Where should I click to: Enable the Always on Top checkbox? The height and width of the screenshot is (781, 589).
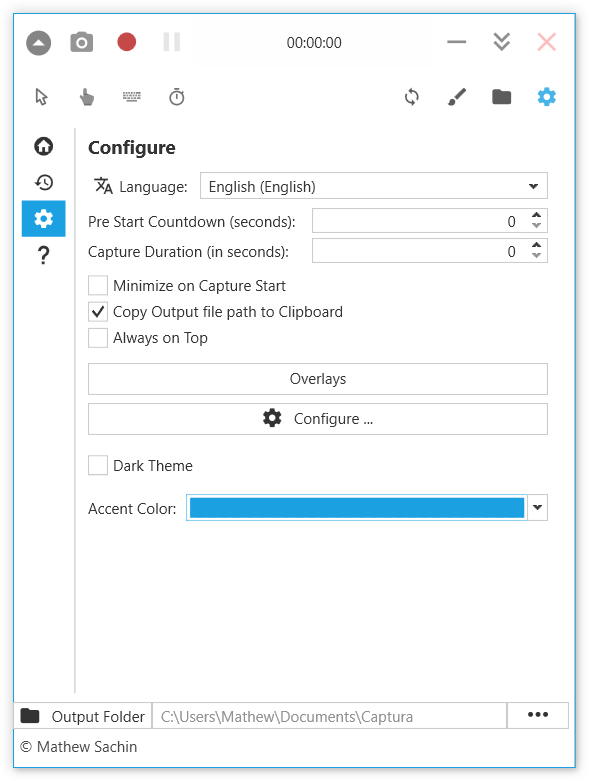click(x=98, y=338)
